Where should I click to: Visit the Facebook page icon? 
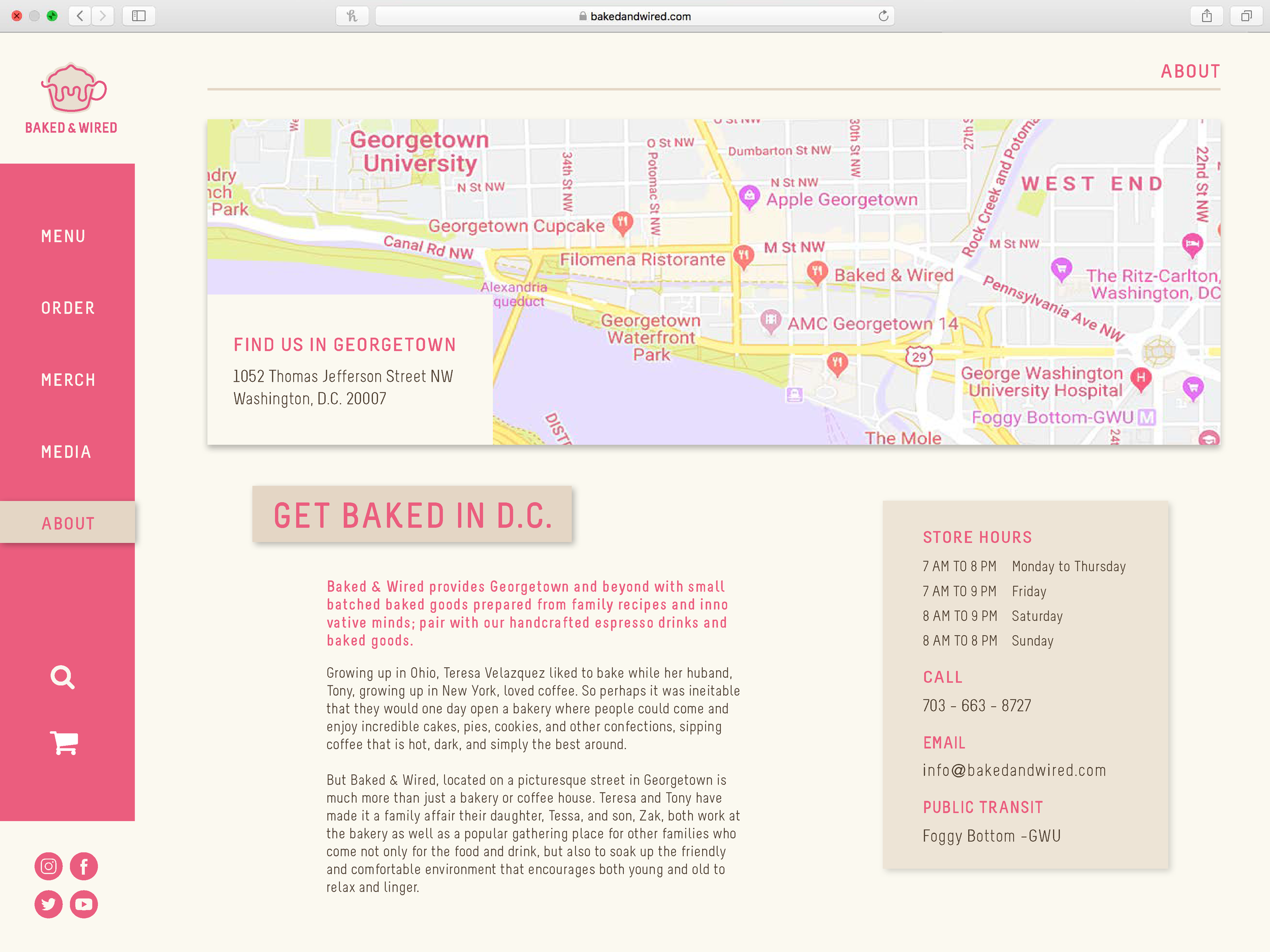[84, 866]
